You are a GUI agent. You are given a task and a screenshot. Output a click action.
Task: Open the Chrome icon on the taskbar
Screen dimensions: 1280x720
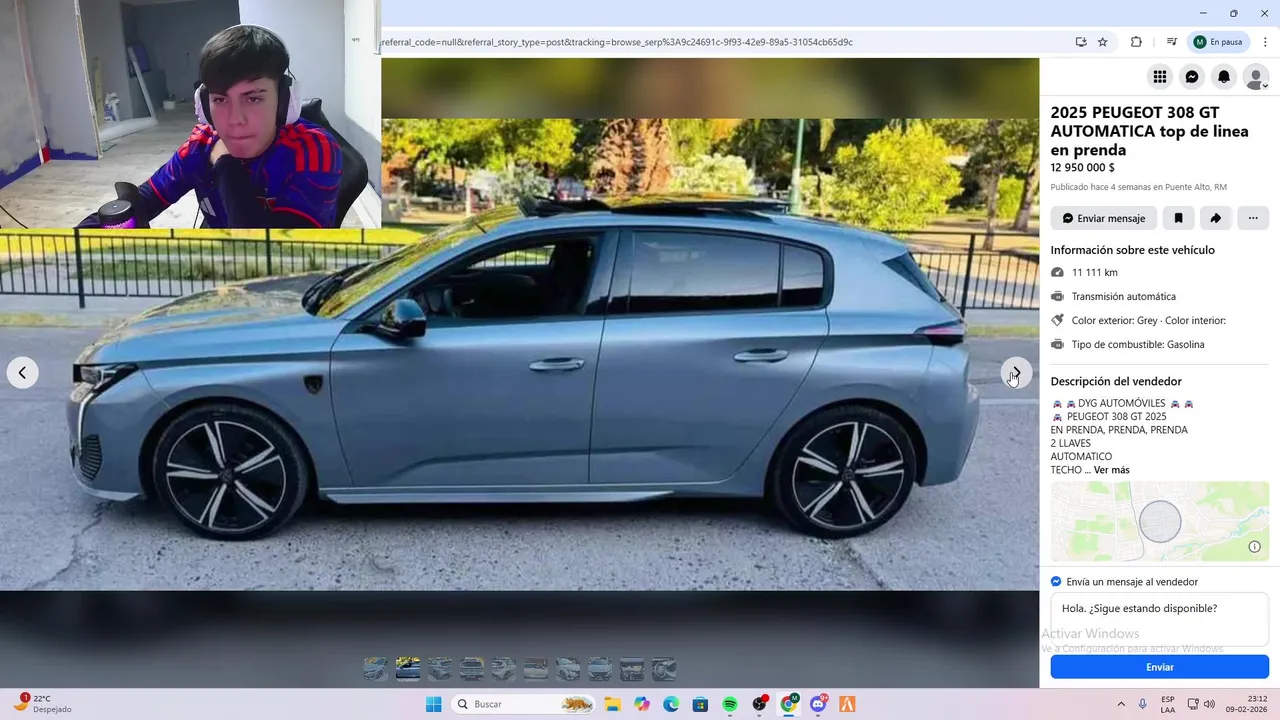pyautogui.click(x=788, y=704)
